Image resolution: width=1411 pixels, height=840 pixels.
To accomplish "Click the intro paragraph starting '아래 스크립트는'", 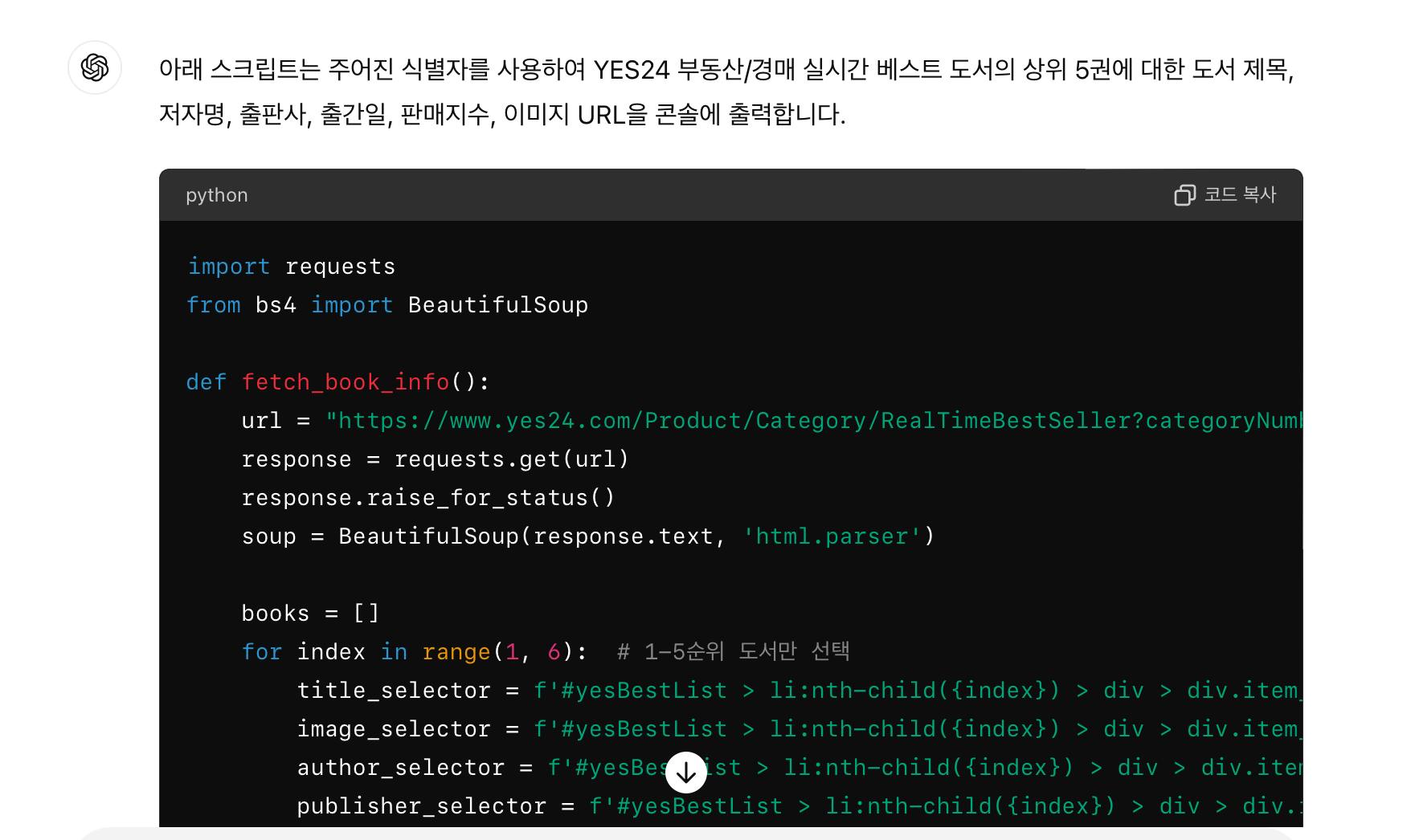I will click(726, 92).
